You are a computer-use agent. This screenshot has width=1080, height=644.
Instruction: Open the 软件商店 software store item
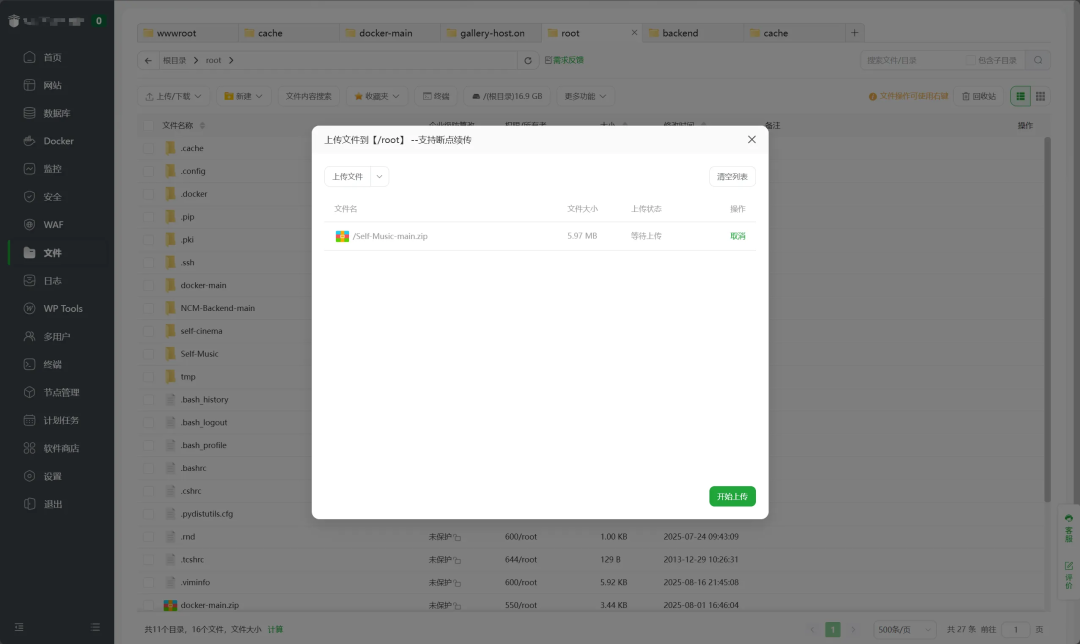click(x=61, y=448)
